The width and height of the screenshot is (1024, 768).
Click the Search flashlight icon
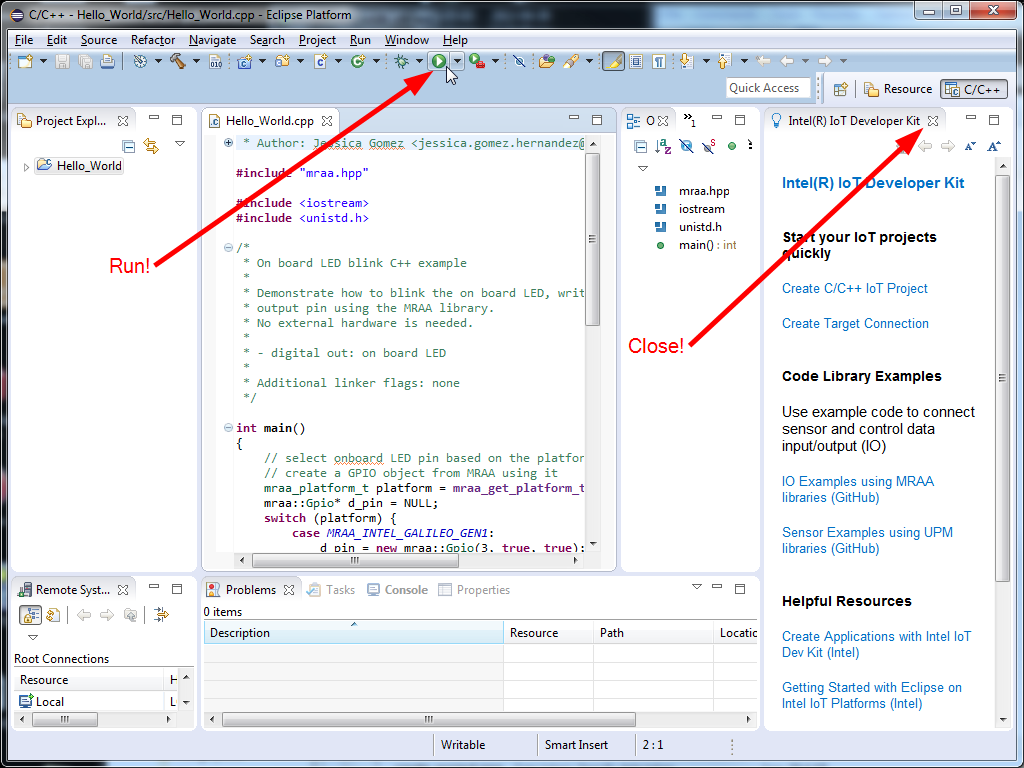[x=571, y=61]
